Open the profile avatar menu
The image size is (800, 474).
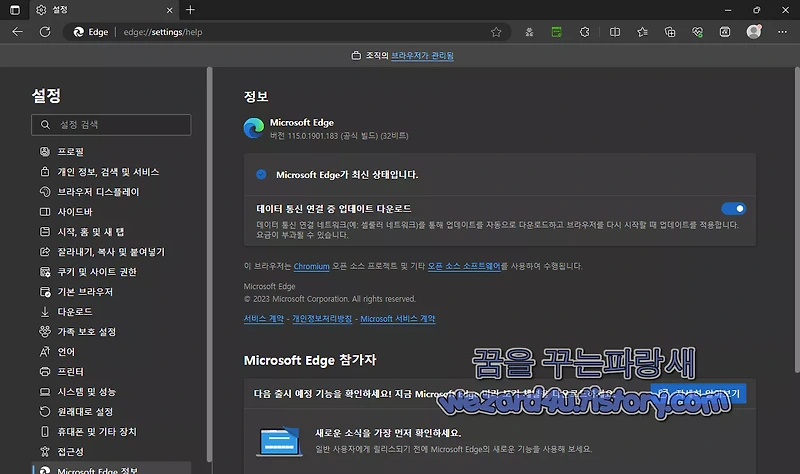pyautogui.click(x=754, y=32)
